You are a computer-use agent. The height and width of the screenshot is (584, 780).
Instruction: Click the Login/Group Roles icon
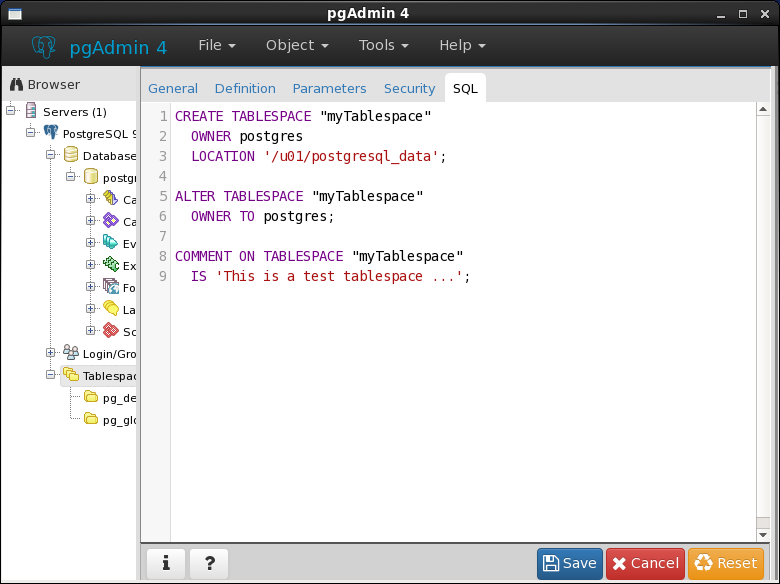[x=71, y=352]
